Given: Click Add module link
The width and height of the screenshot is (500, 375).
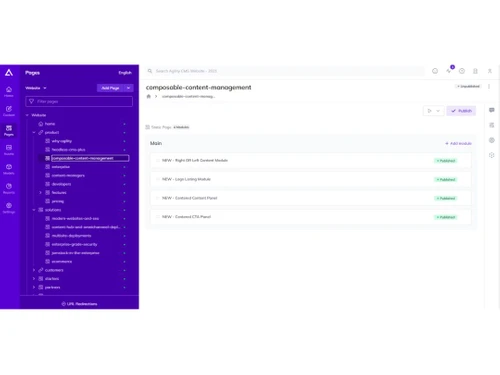Looking at the screenshot, I should tap(458, 143).
